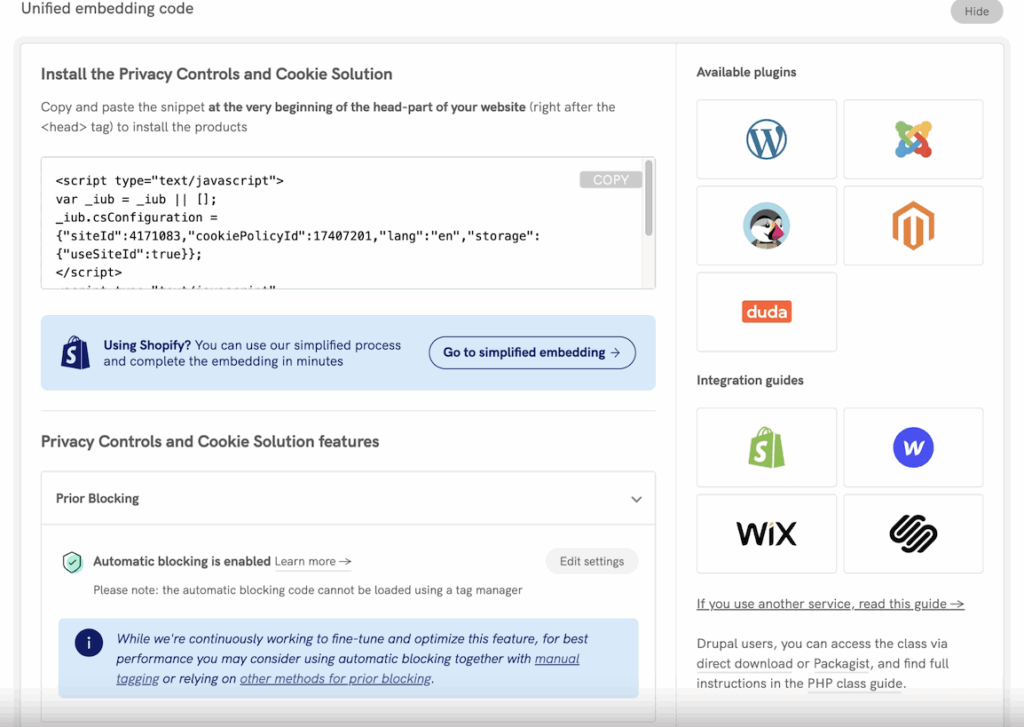The height and width of the screenshot is (727, 1024).
Task: Click the 'Unified embedding code' title
Action: click(107, 8)
